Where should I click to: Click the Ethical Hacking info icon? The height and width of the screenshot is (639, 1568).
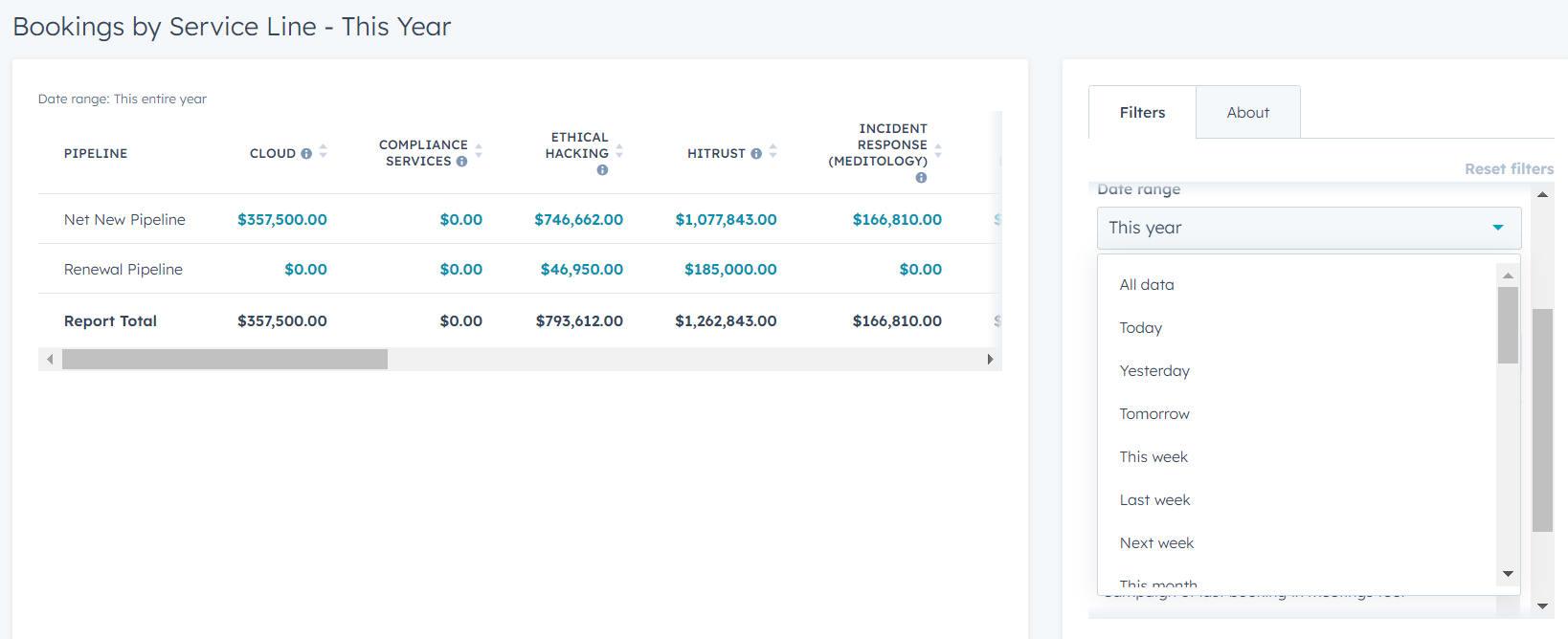coord(602,170)
